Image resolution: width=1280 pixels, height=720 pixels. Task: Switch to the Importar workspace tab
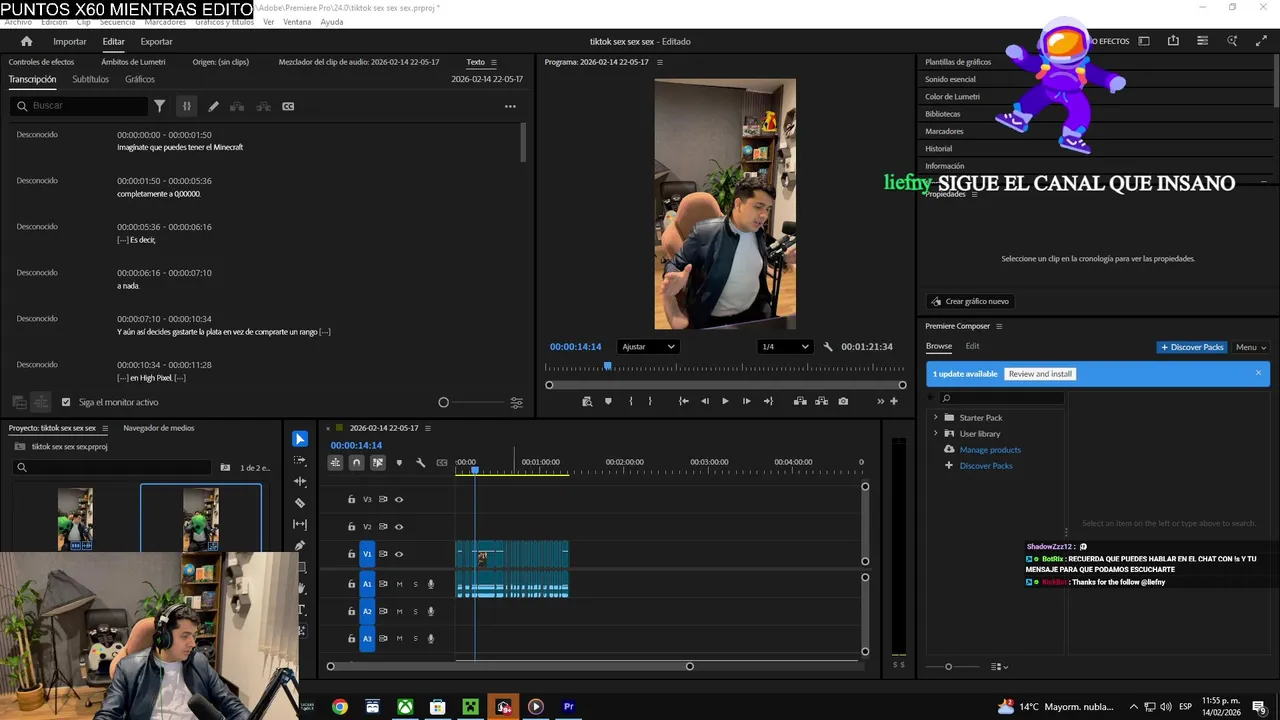click(x=70, y=42)
